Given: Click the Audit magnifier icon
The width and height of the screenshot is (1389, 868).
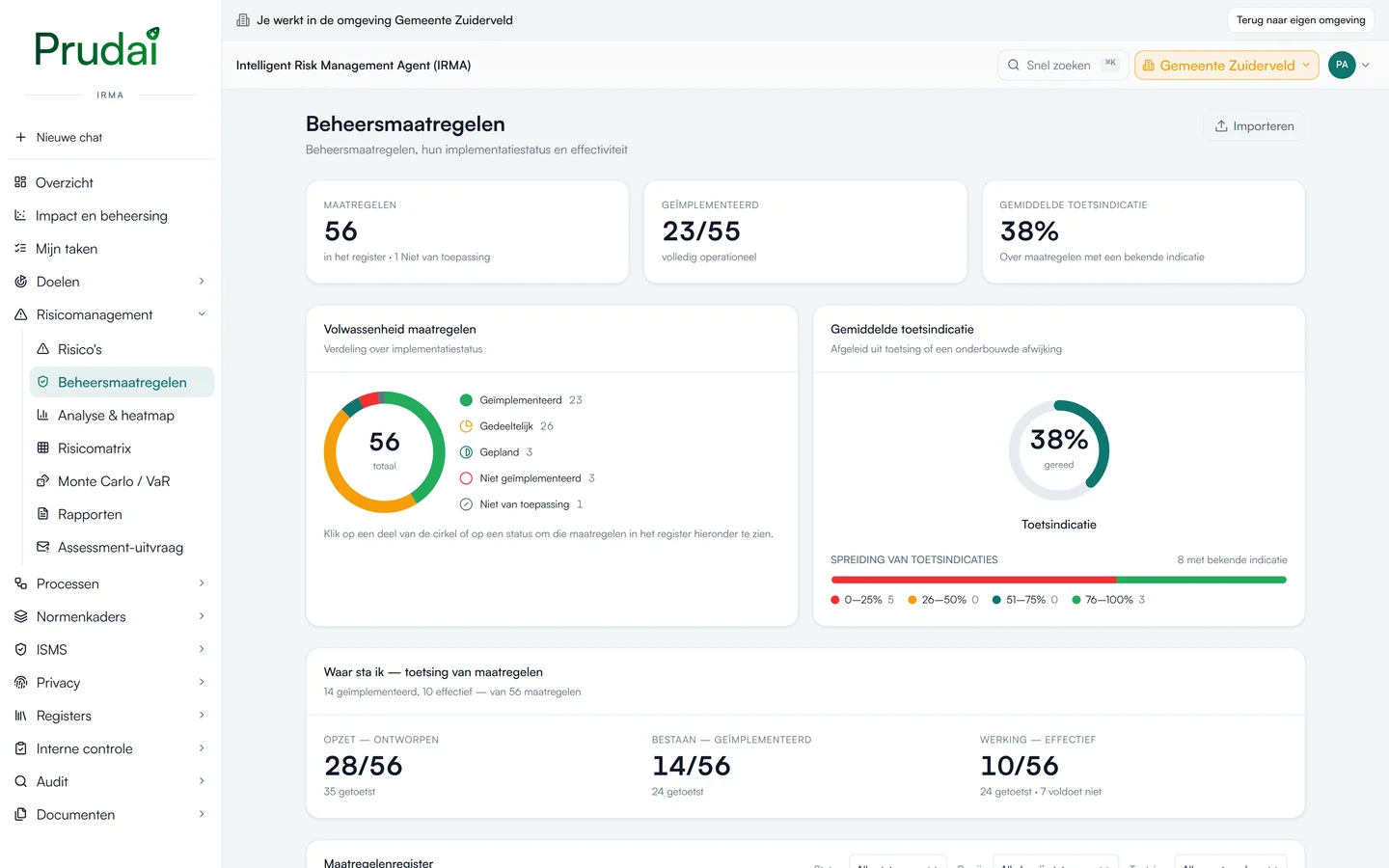Looking at the screenshot, I should [20, 781].
